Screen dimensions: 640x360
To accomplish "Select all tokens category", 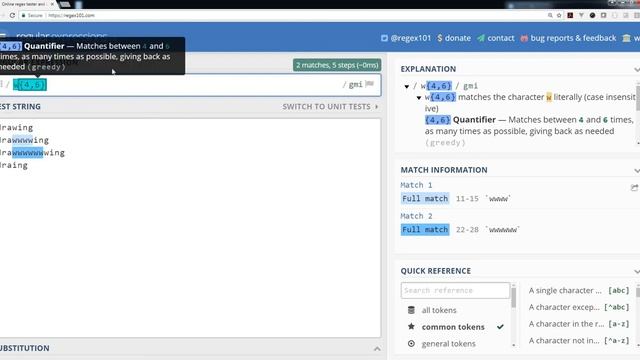I will pos(439,310).
